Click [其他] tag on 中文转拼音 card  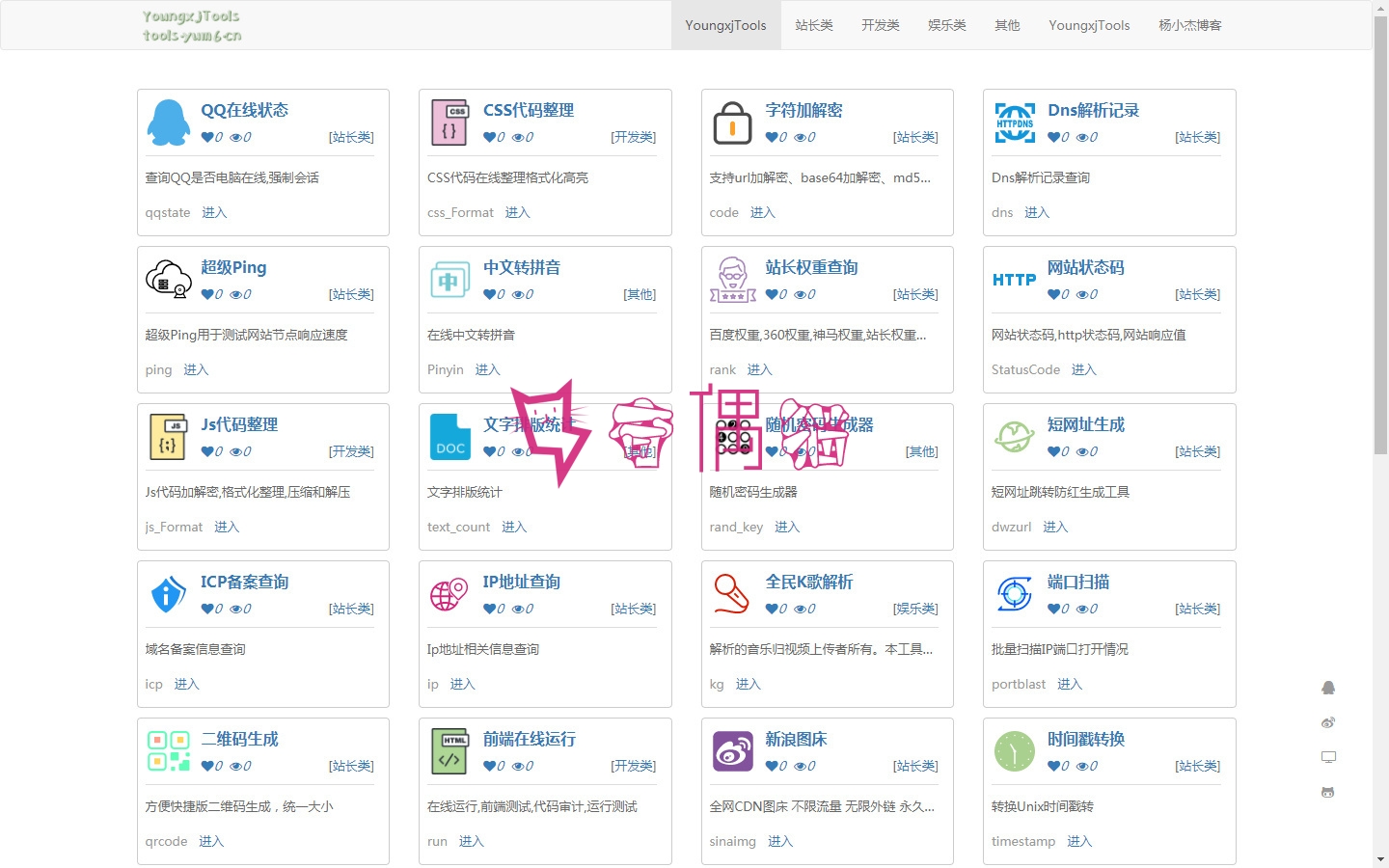(x=640, y=294)
